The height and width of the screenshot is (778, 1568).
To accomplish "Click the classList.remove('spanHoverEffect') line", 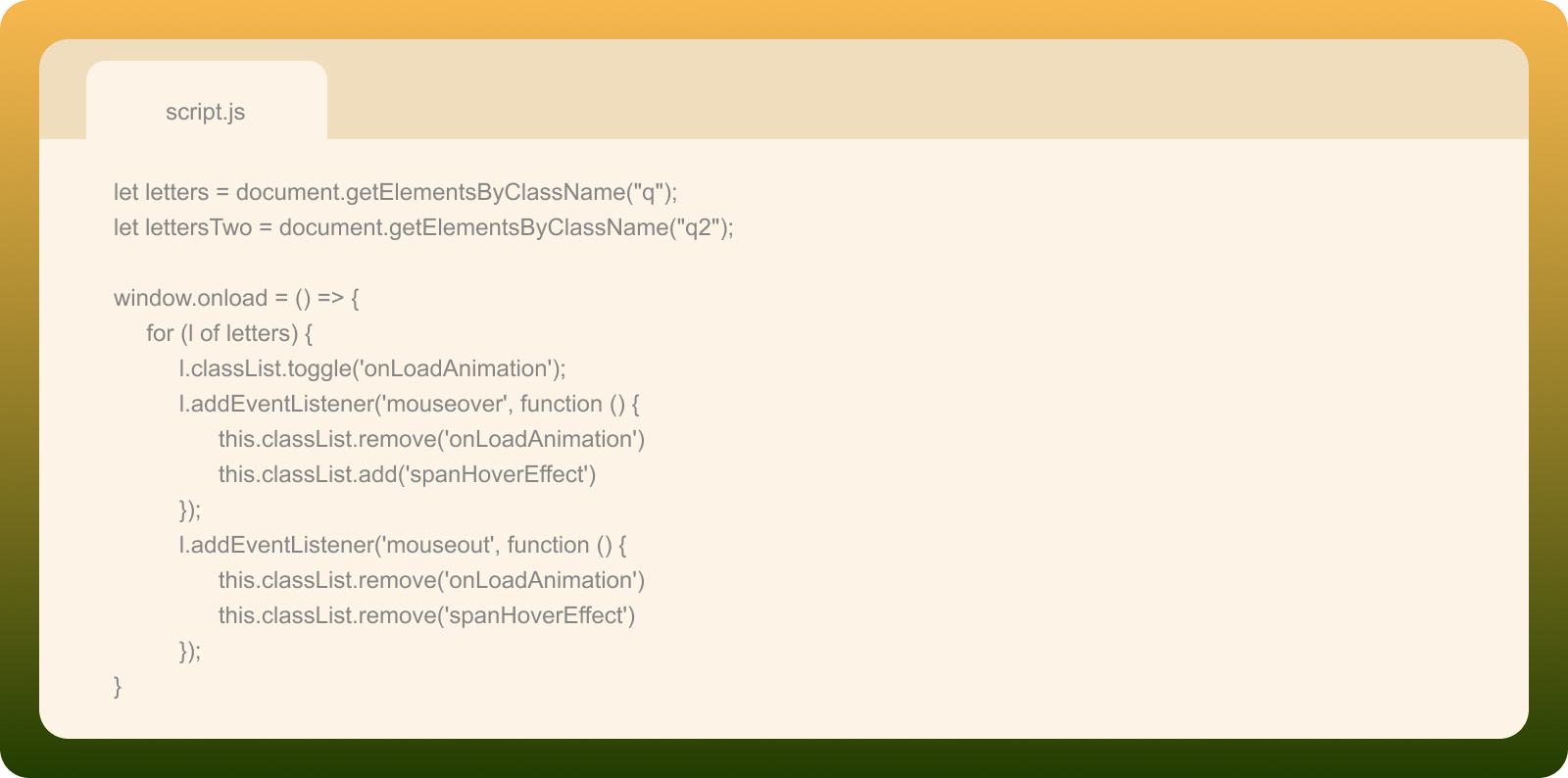I will tap(426, 615).
